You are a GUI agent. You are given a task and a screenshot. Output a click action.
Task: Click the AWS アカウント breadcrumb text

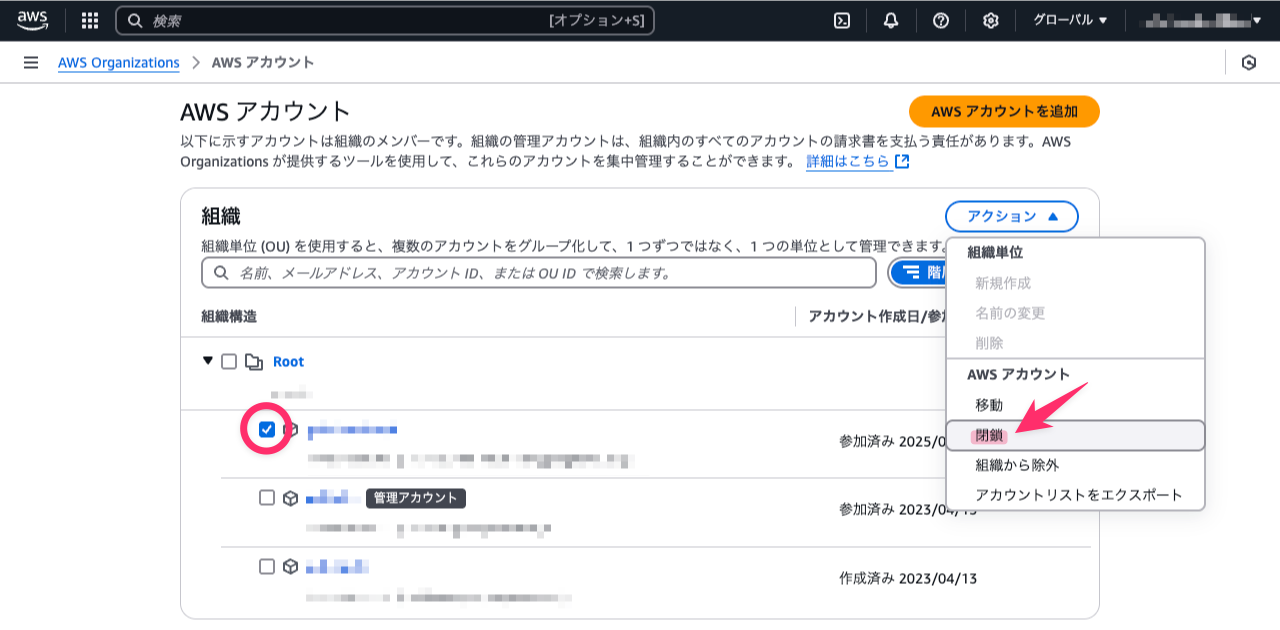click(x=263, y=62)
